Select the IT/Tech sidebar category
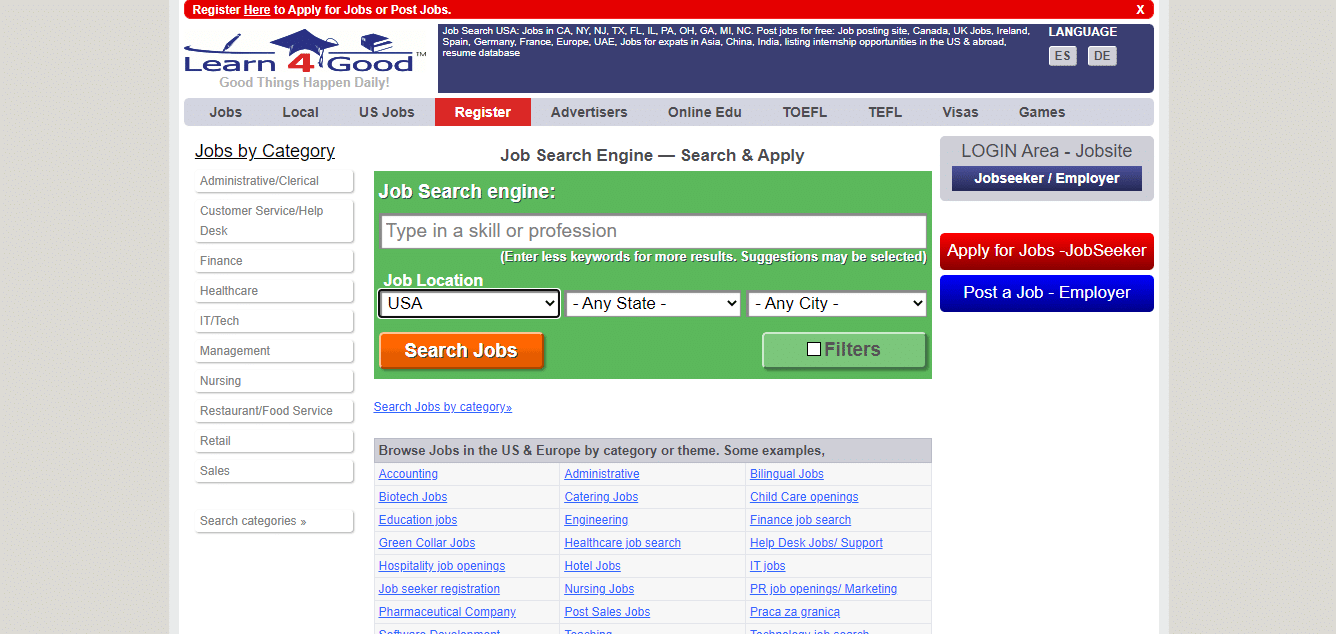Viewport: 1336px width, 634px height. coord(275,321)
